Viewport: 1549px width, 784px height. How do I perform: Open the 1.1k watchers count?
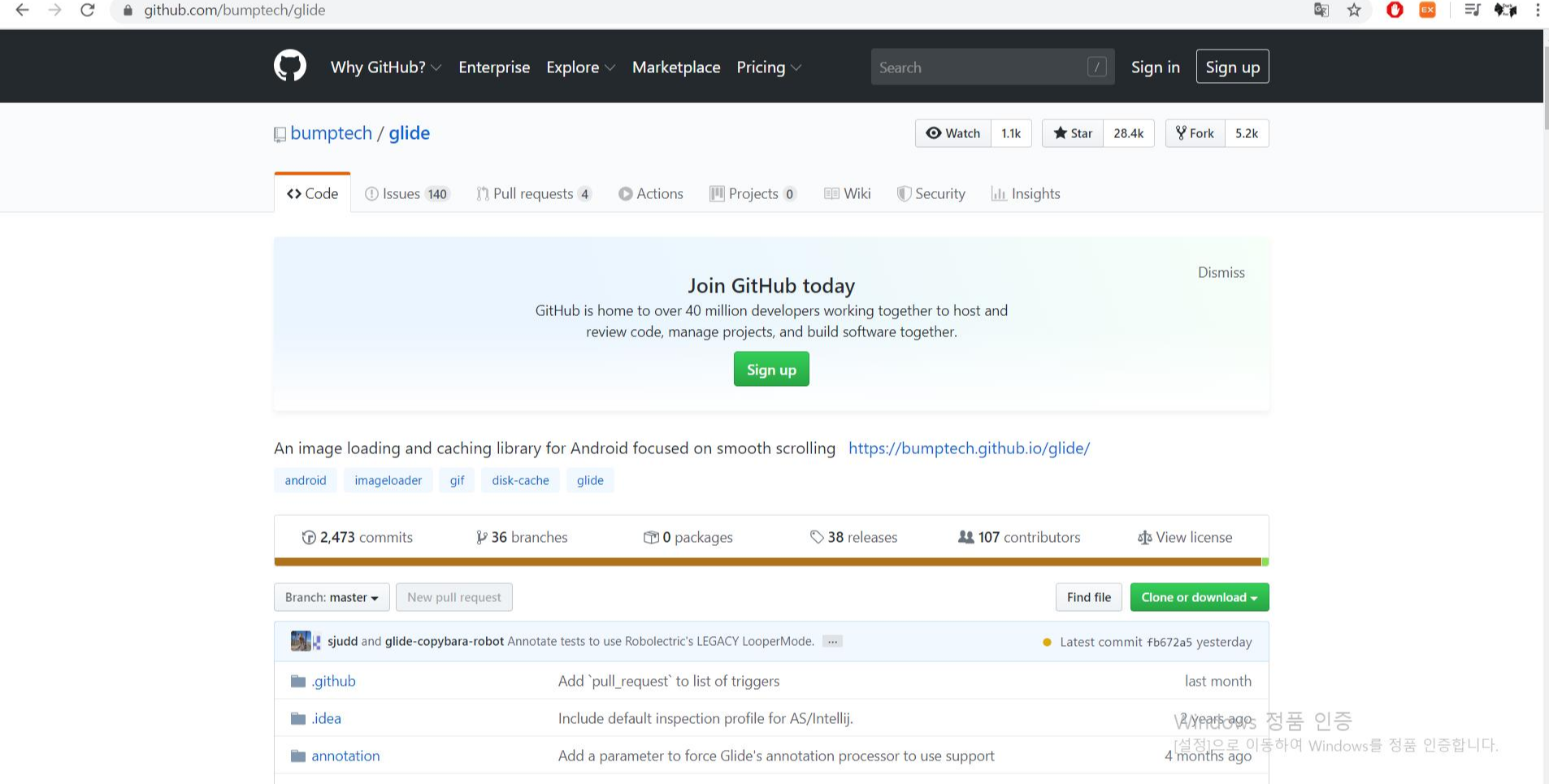[1011, 133]
